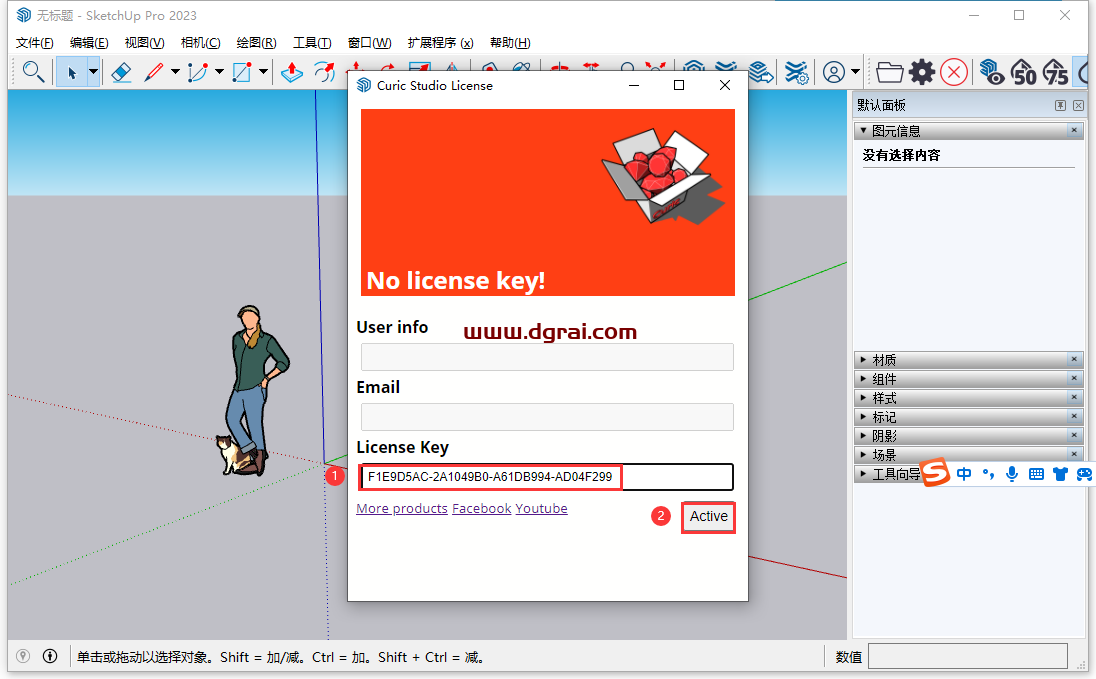
Task: Open user account dropdown arrow
Action: click(855, 72)
